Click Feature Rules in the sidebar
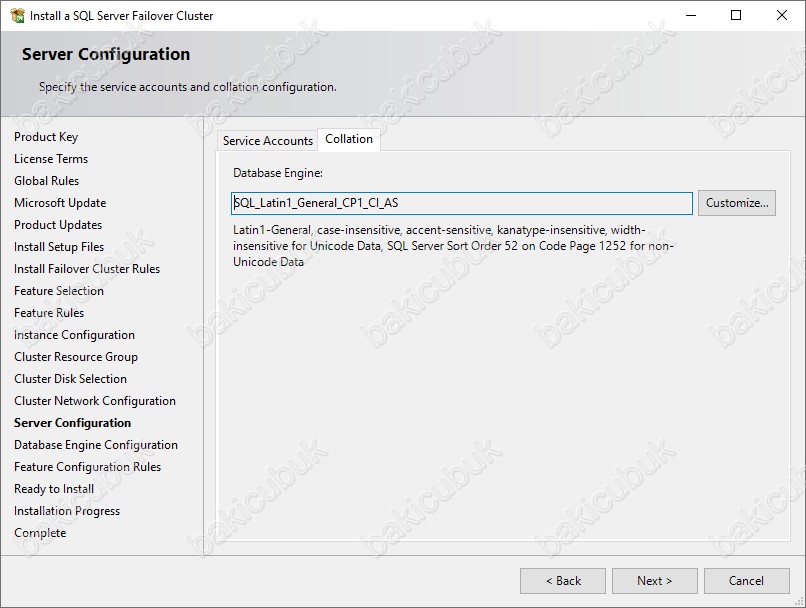The width and height of the screenshot is (806, 608). click(x=49, y=313)
